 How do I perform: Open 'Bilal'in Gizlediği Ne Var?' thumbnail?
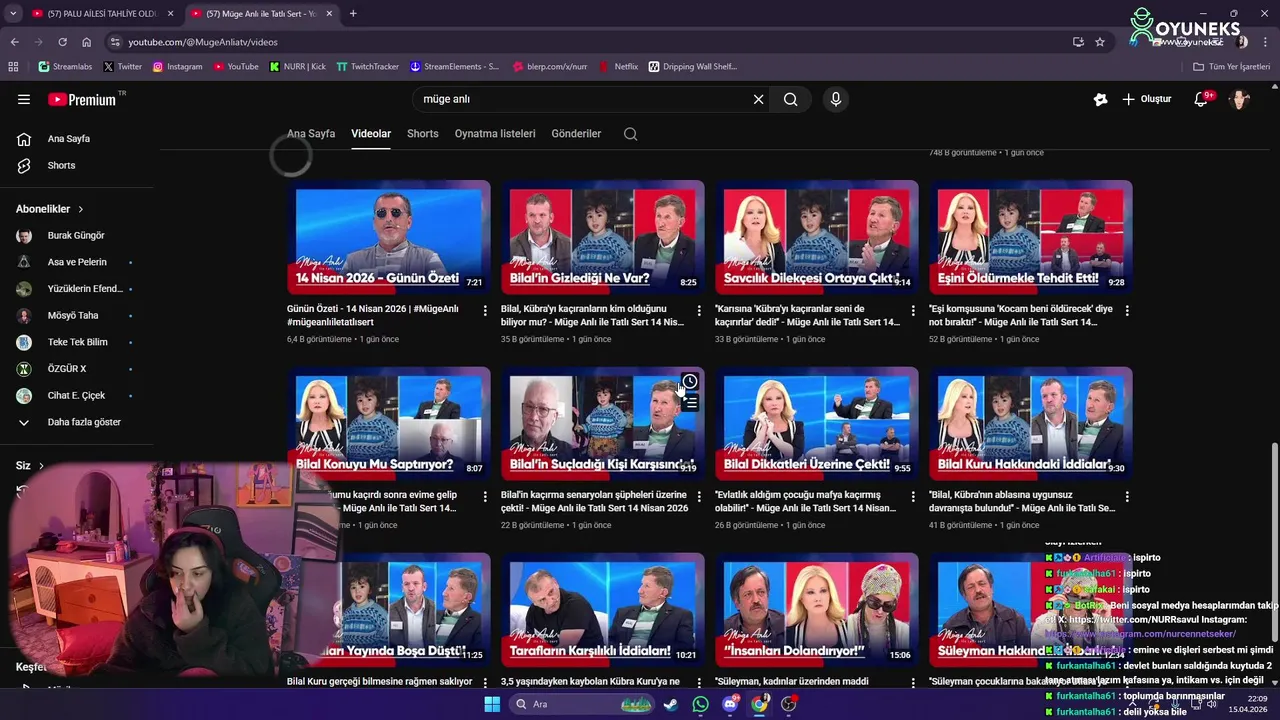(603, 237)
